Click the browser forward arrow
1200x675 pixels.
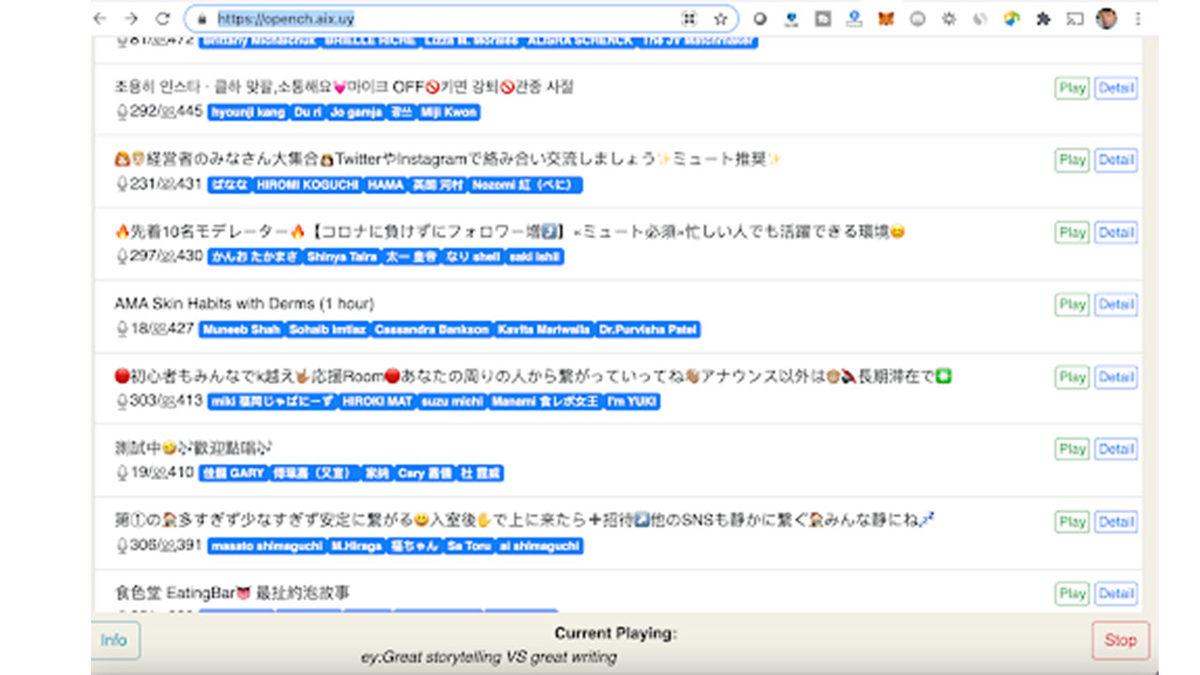click(131, 19)
